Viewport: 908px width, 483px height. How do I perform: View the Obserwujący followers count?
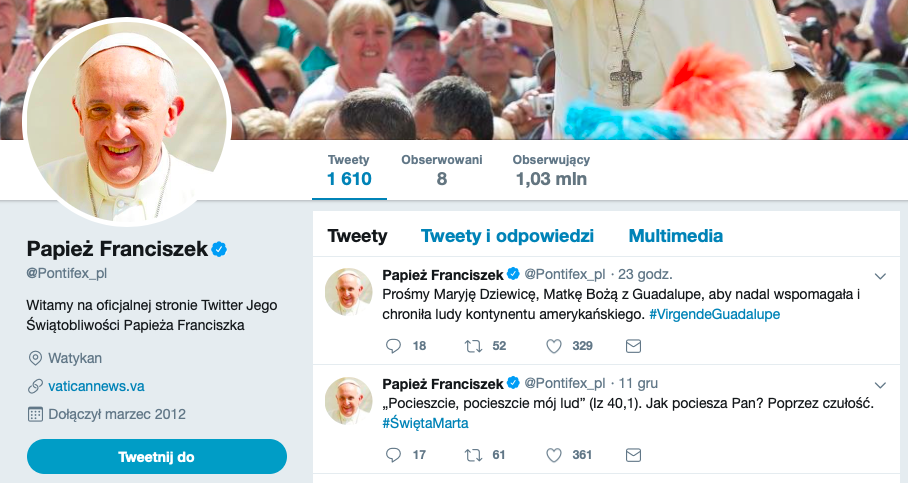[551, 171]
